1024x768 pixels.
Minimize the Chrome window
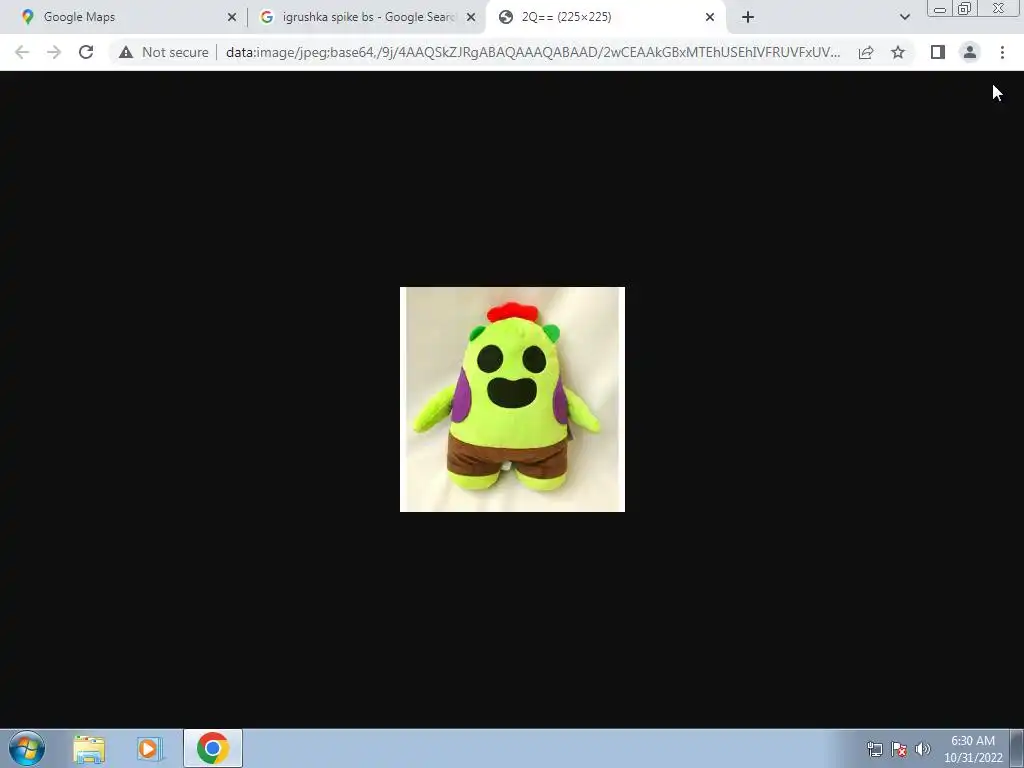point(940,8)
